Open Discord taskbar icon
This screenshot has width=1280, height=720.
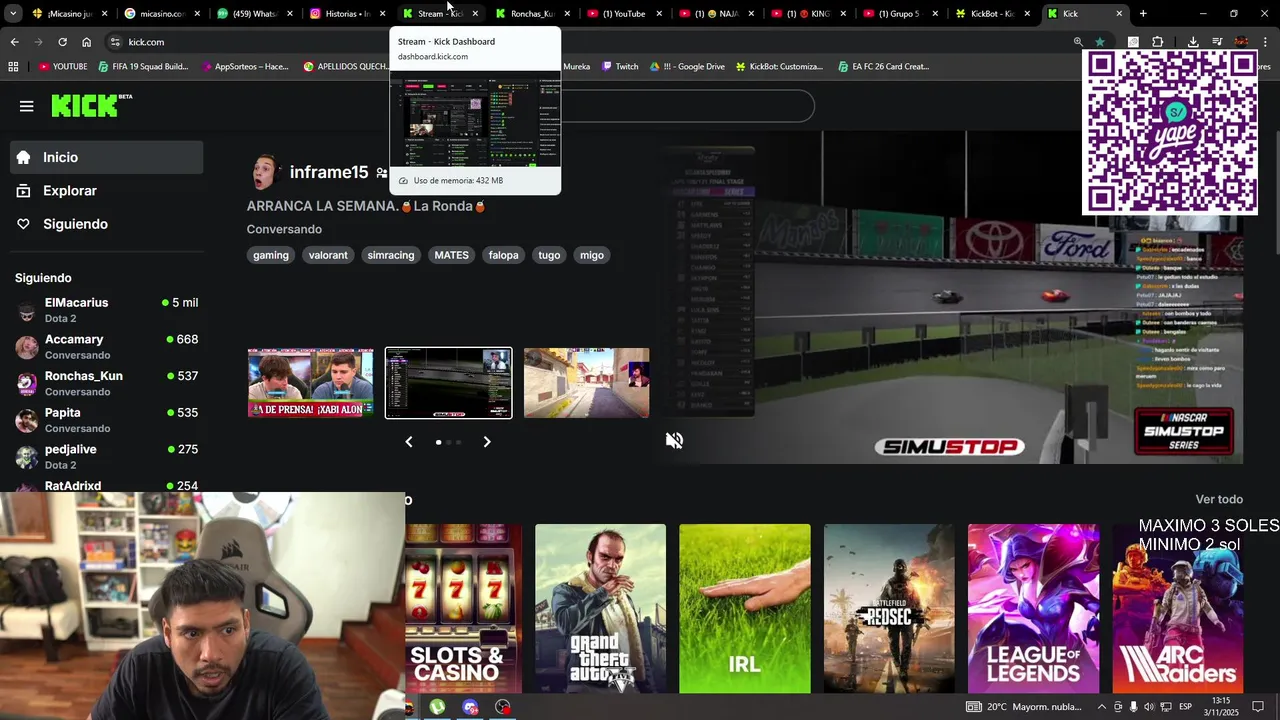coord(471,707)
